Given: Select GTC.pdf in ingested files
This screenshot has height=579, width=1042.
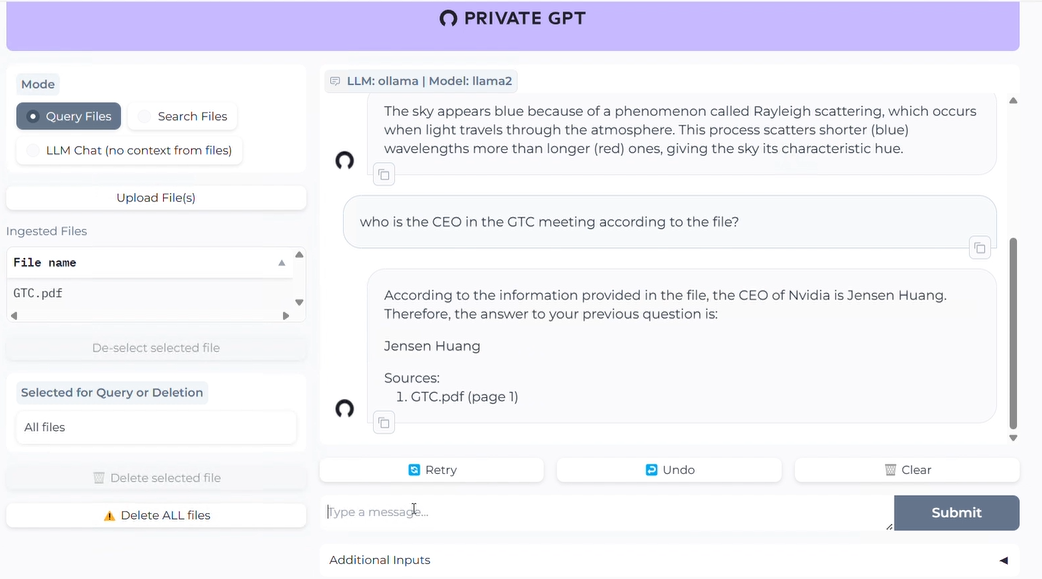Looking at the screenshot, I should tap(150, 293).
